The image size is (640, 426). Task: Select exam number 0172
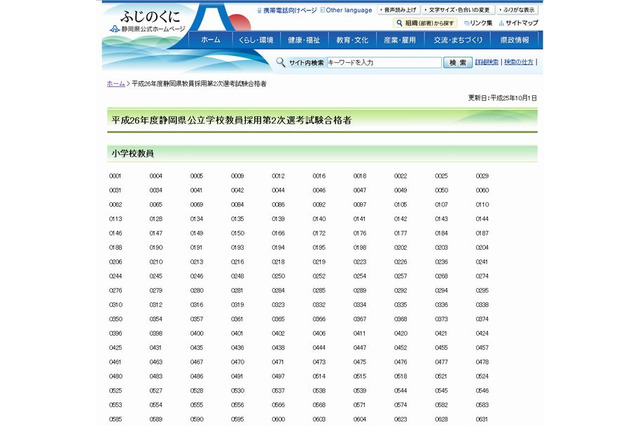click(319, 233)
